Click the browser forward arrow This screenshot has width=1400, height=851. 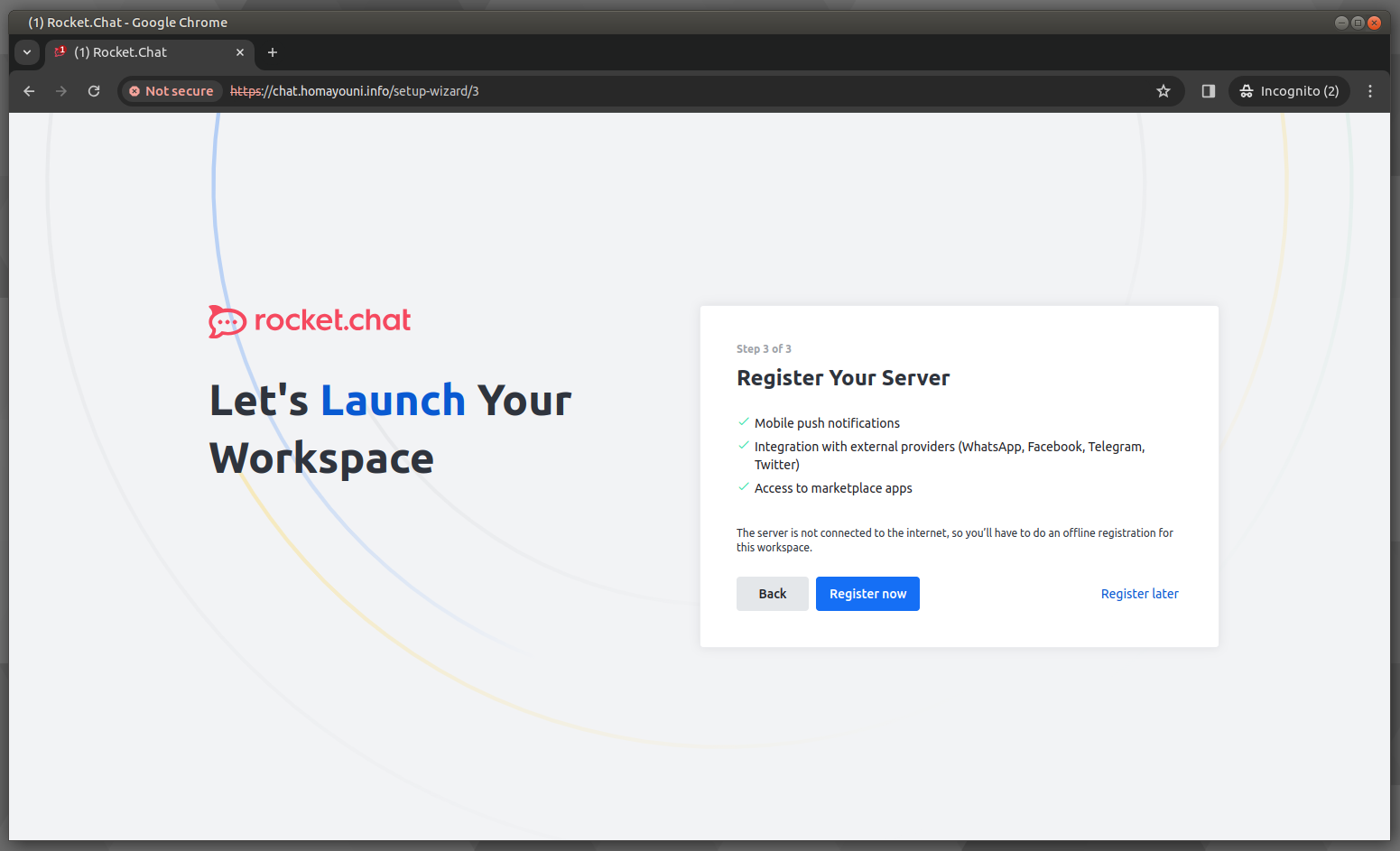pyautogui.click(x=61, y=91)
